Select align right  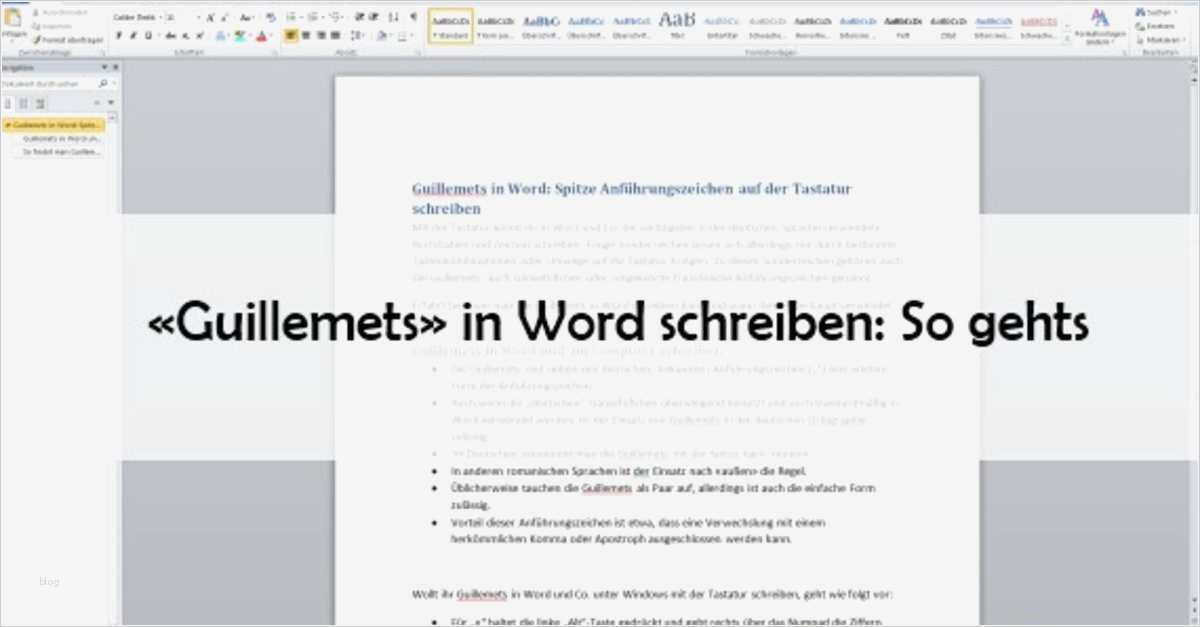click(323, 36)
